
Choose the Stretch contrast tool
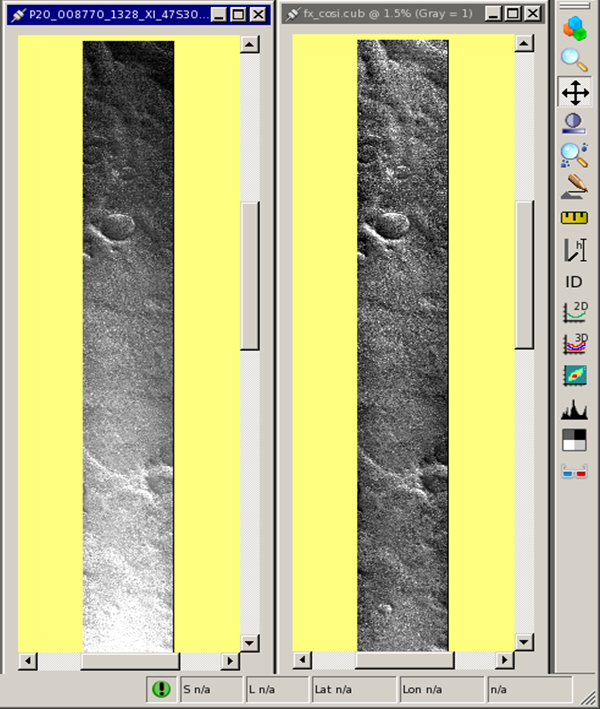click(574, 123)
